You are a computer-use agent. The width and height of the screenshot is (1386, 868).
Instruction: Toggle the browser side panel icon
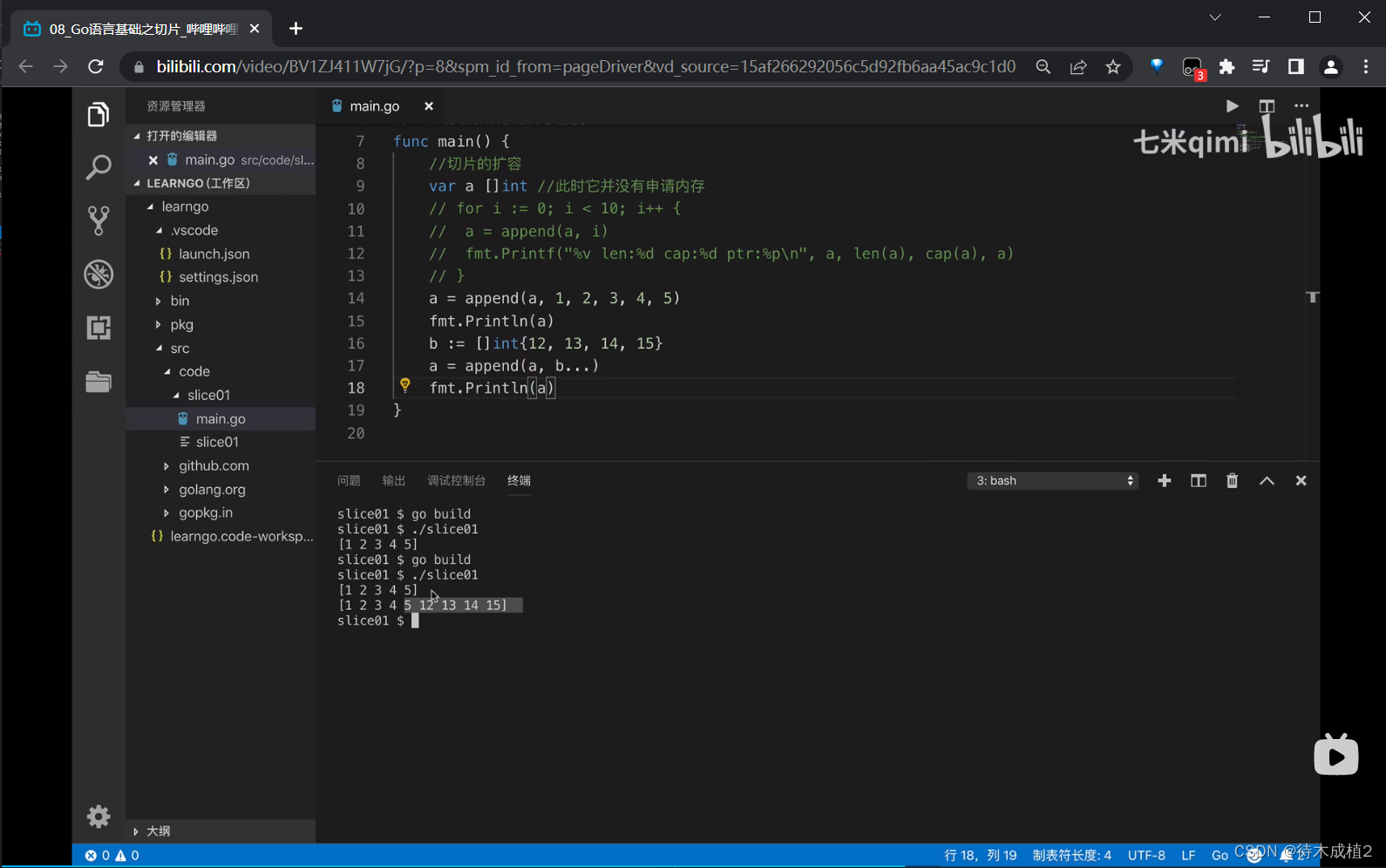click(1296, 67)
